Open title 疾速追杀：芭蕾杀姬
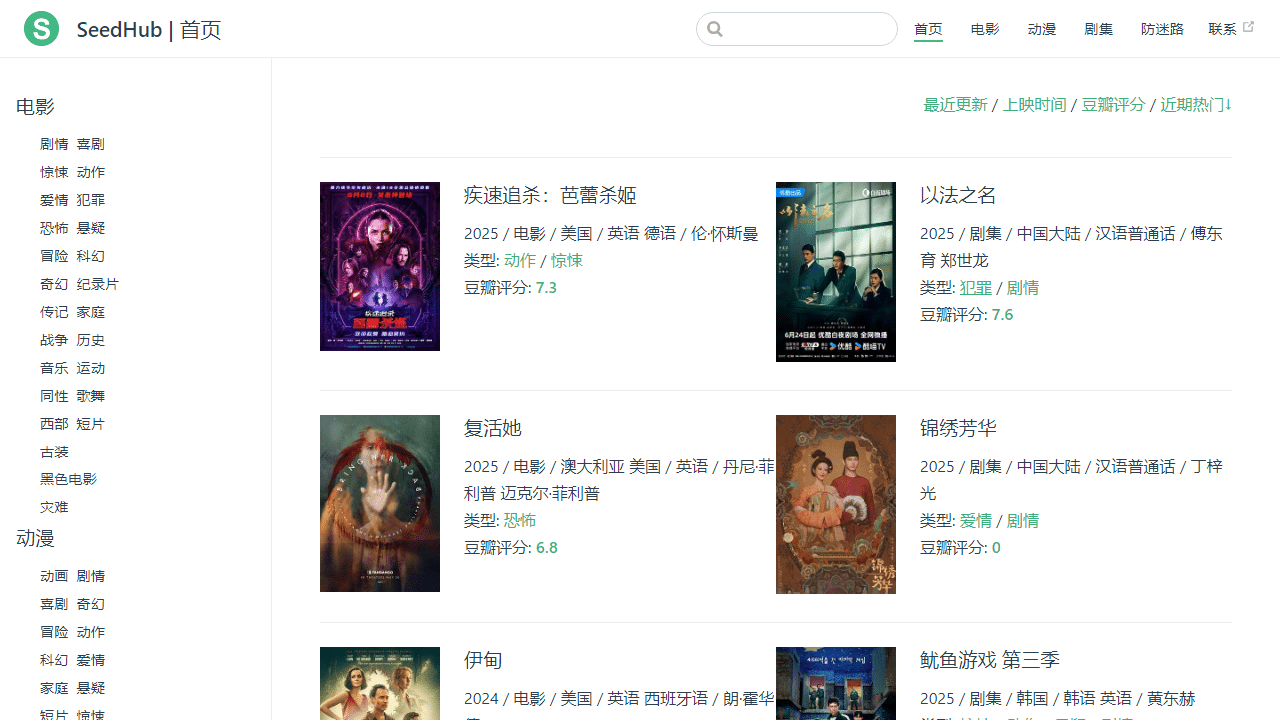 550,195
